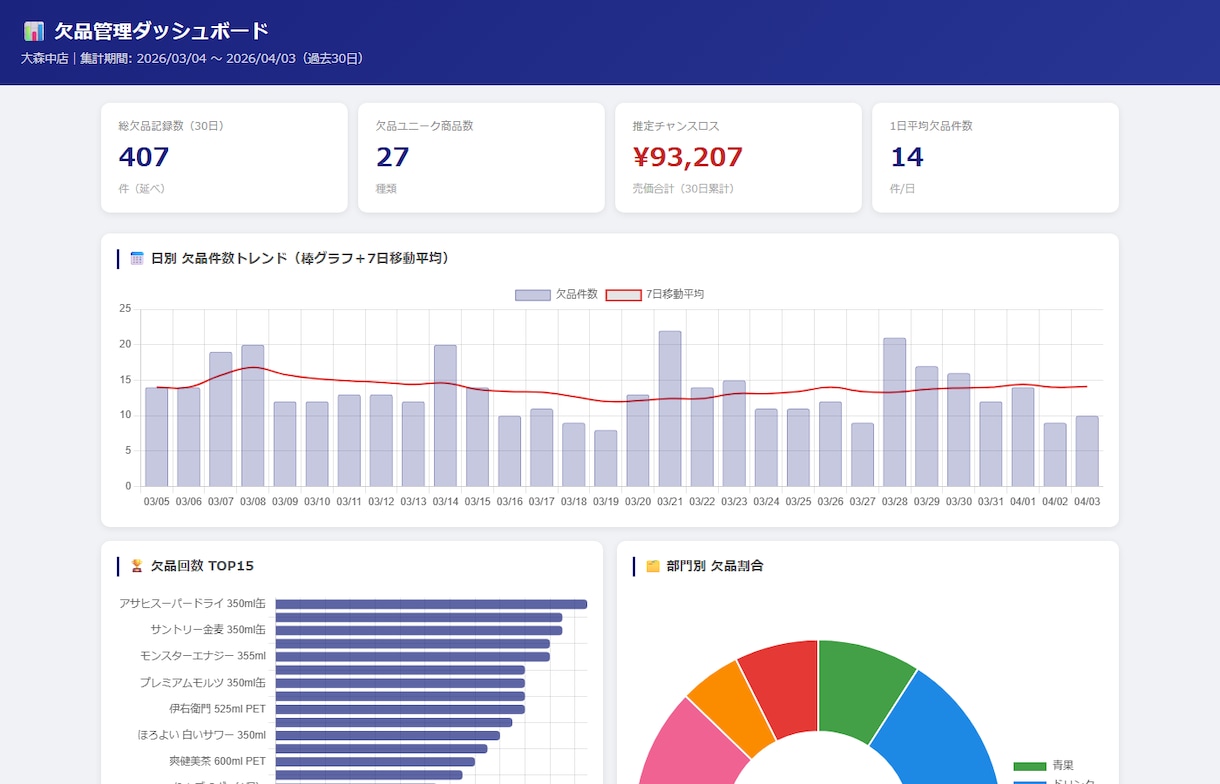Click the 04/01 date axis label
The image size is (1220, 784).
click(x=1023, y=502)
